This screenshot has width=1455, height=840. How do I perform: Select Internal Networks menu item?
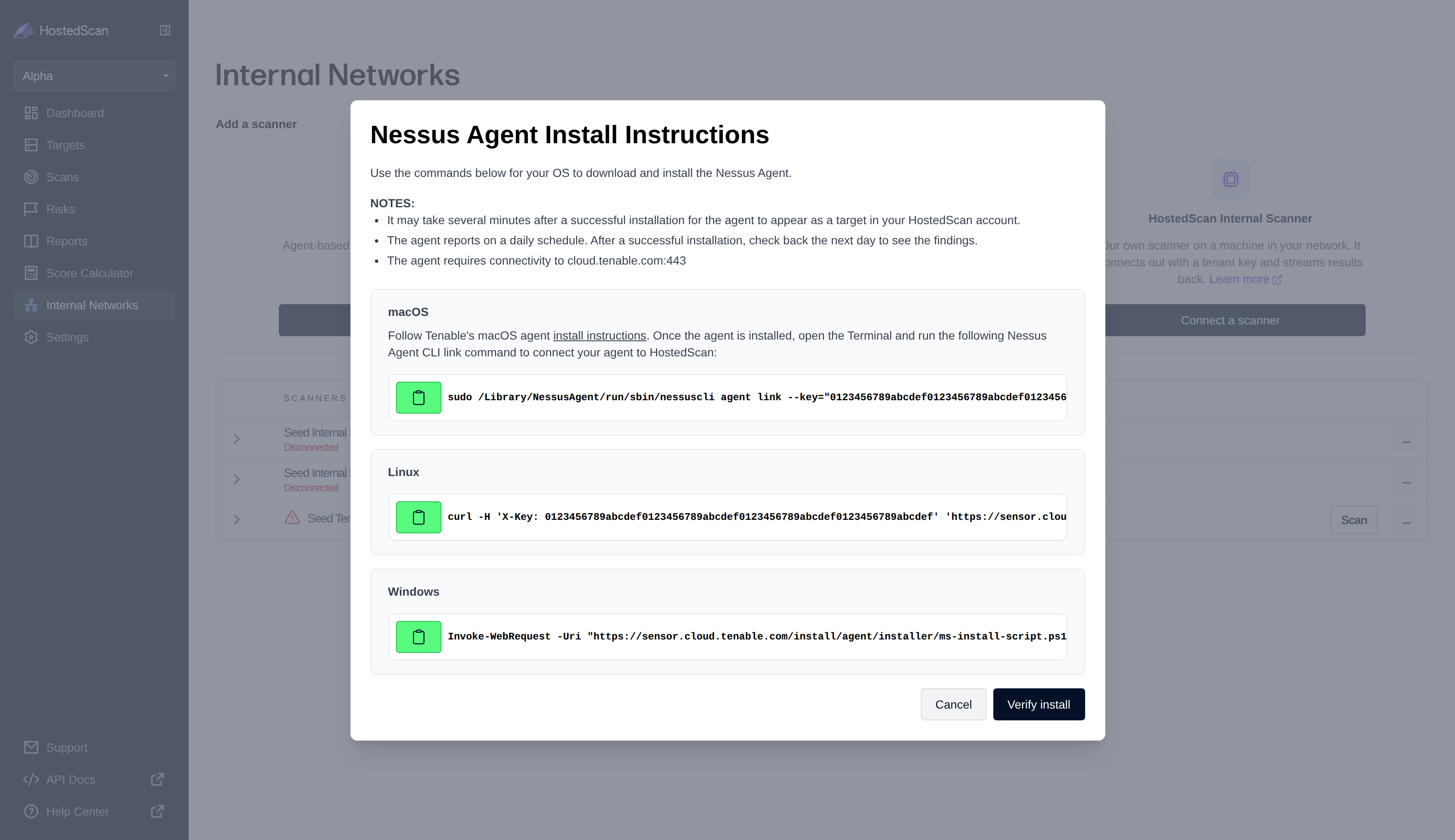coord(95,305)
